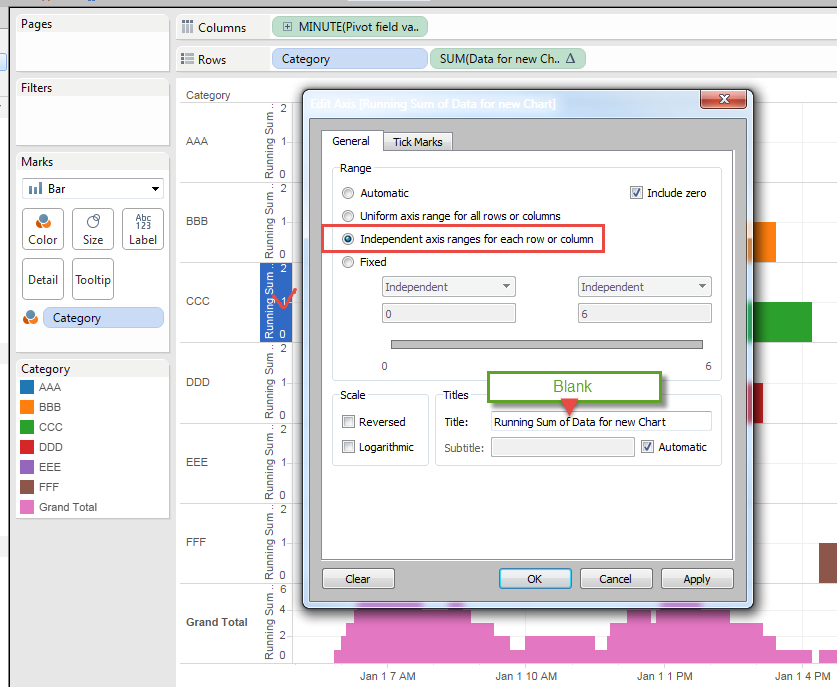Click the EEE row header
The height and width of the screenshot is (687, 837).
click(197, 462)
